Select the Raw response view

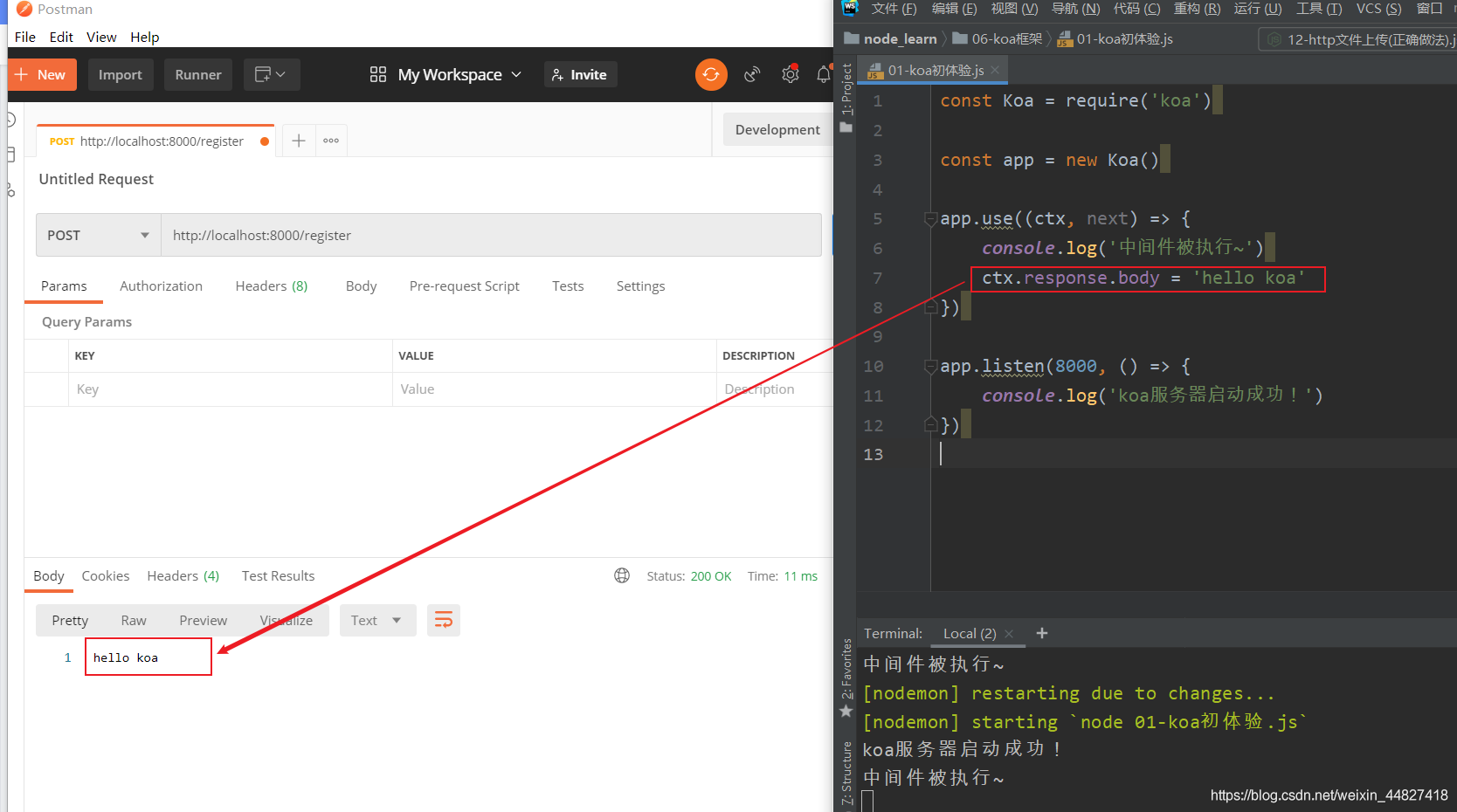click(134, 621)
